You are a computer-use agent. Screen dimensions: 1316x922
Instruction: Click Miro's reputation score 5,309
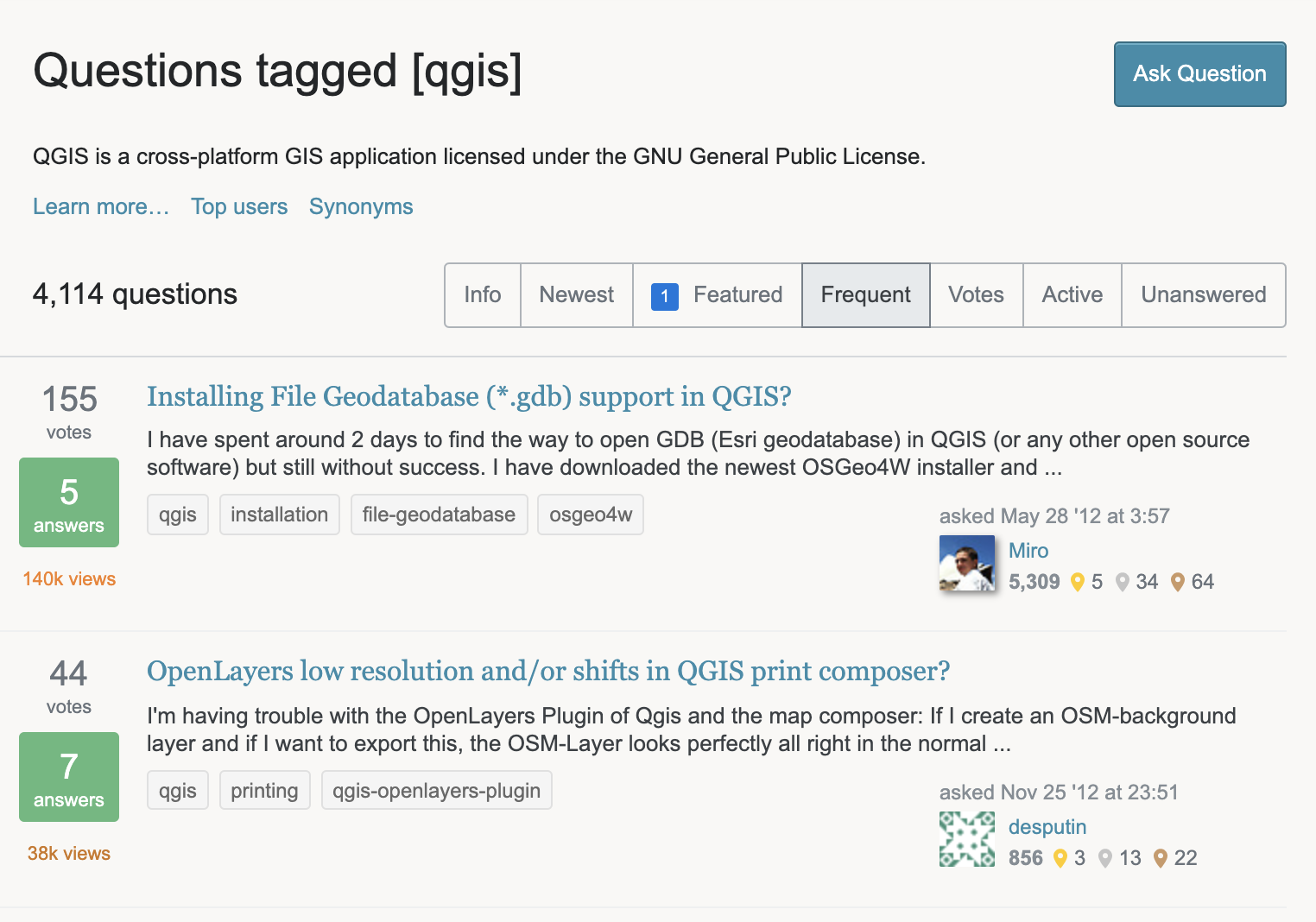pyautogui.click(x=1034, y=582)
